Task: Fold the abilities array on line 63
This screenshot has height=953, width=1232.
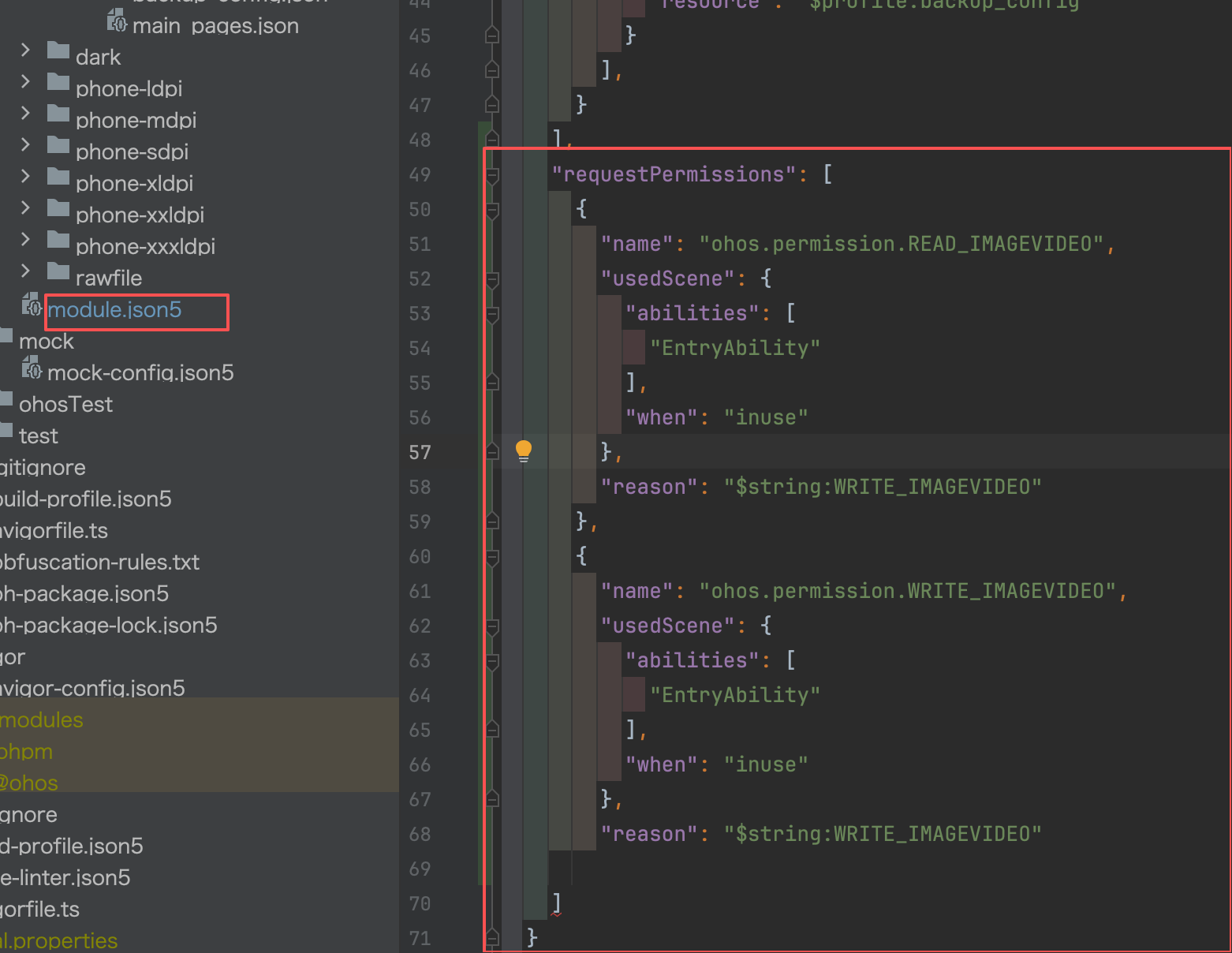Action: (492, 661)
